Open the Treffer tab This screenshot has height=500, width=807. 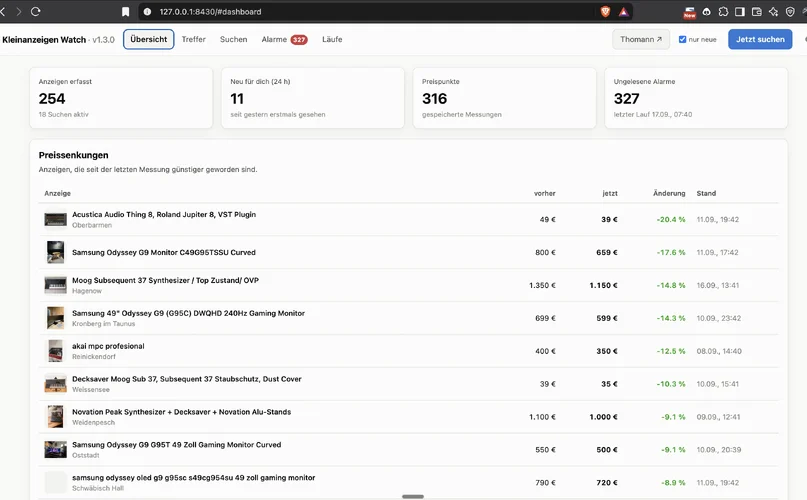click(194, 39)
